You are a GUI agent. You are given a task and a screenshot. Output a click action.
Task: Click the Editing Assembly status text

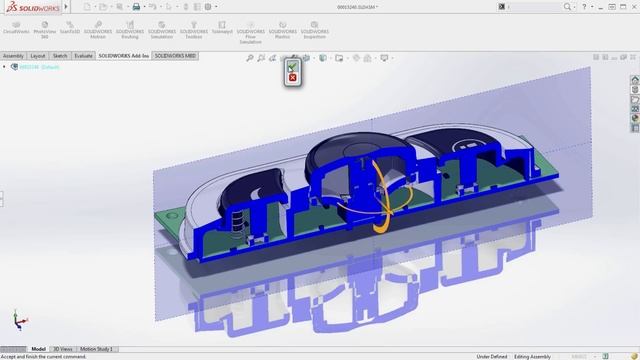point(532,356)
